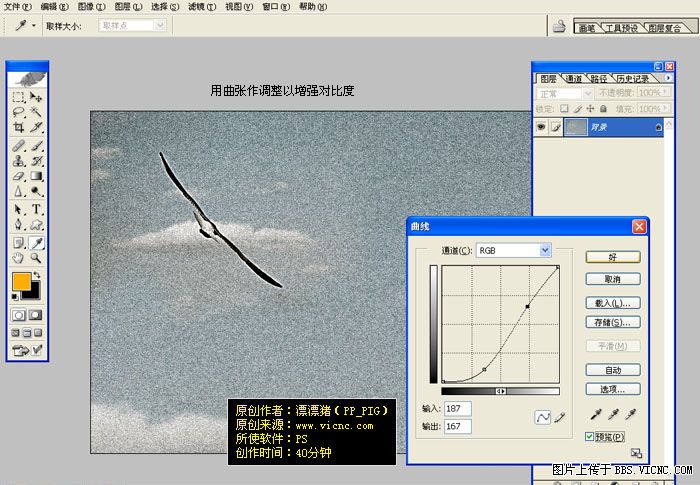Open the 取样大小 sample size dropdown

click(x=133, y=26)
